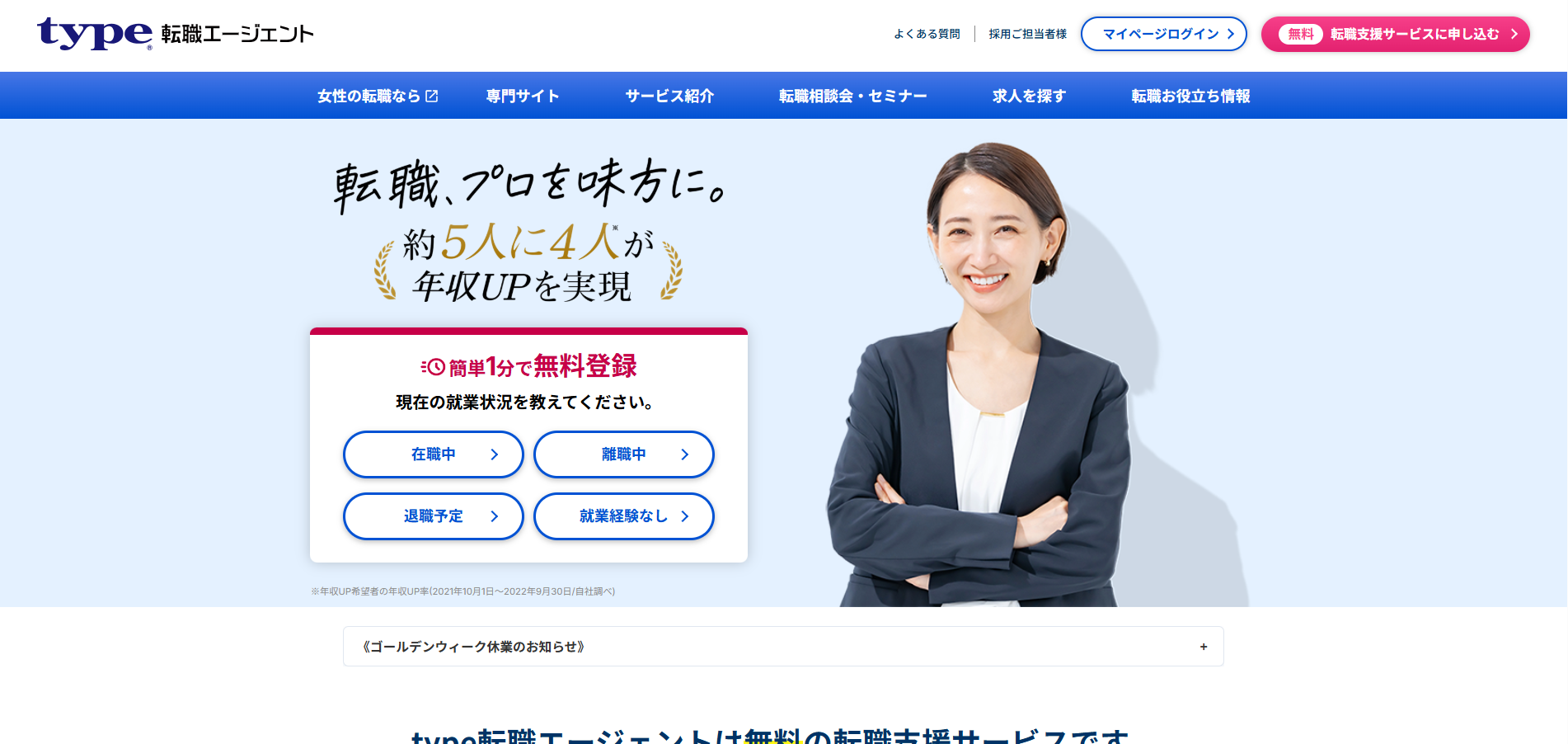Click the chevron arrow on the 在職中 button

tap(495, 454)
